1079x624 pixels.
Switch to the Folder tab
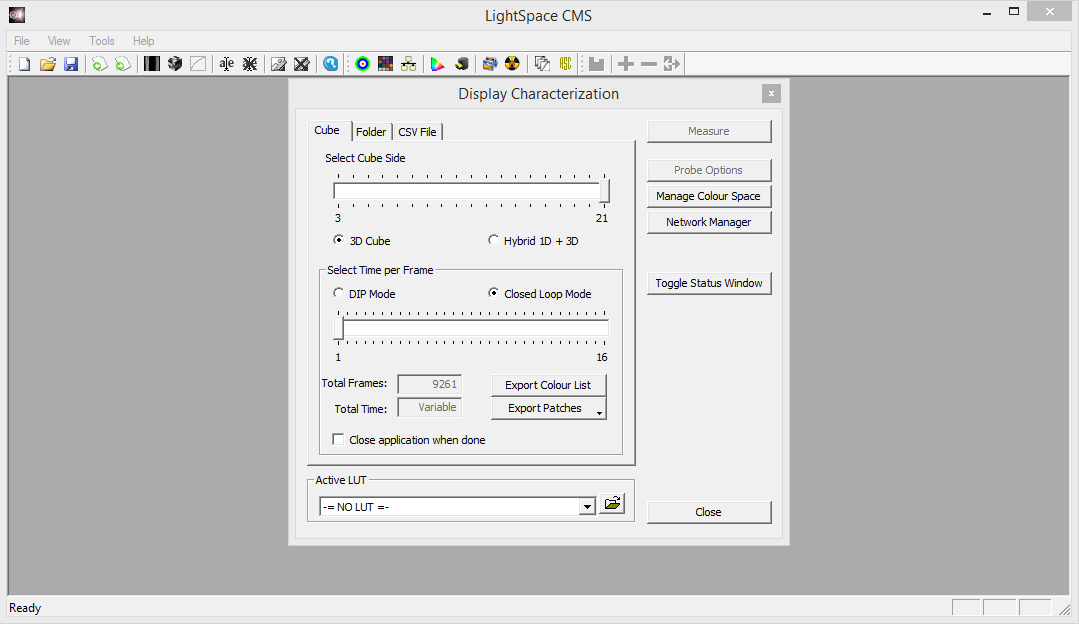[x=371, y=131]
